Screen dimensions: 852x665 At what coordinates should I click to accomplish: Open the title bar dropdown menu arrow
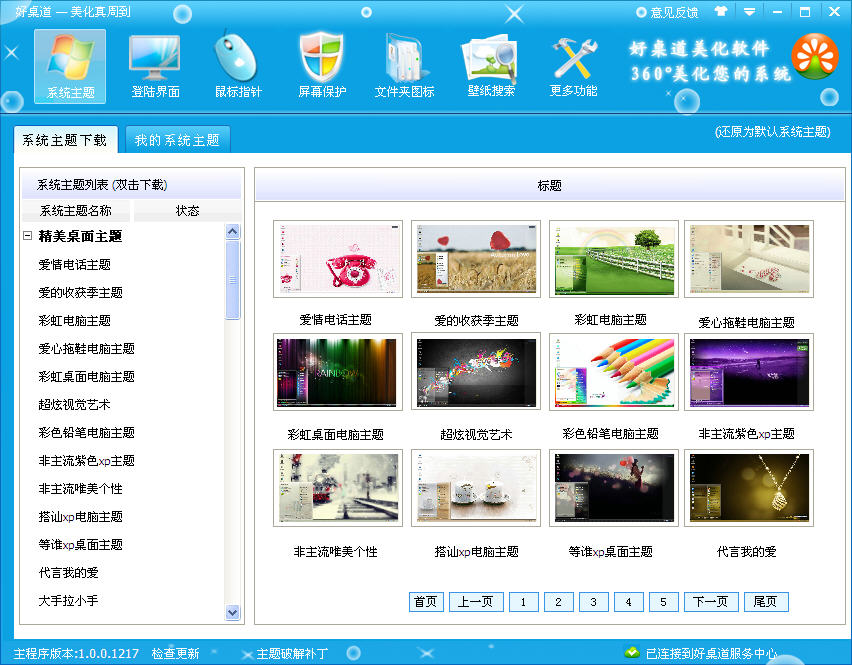[750, 12]
